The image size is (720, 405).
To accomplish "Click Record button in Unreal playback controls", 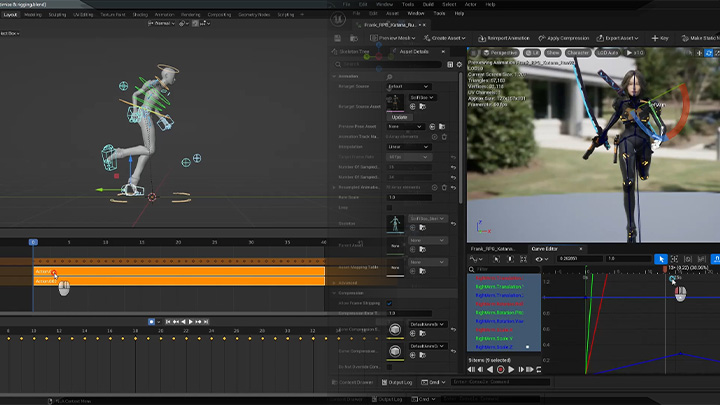I will [501, 369].
